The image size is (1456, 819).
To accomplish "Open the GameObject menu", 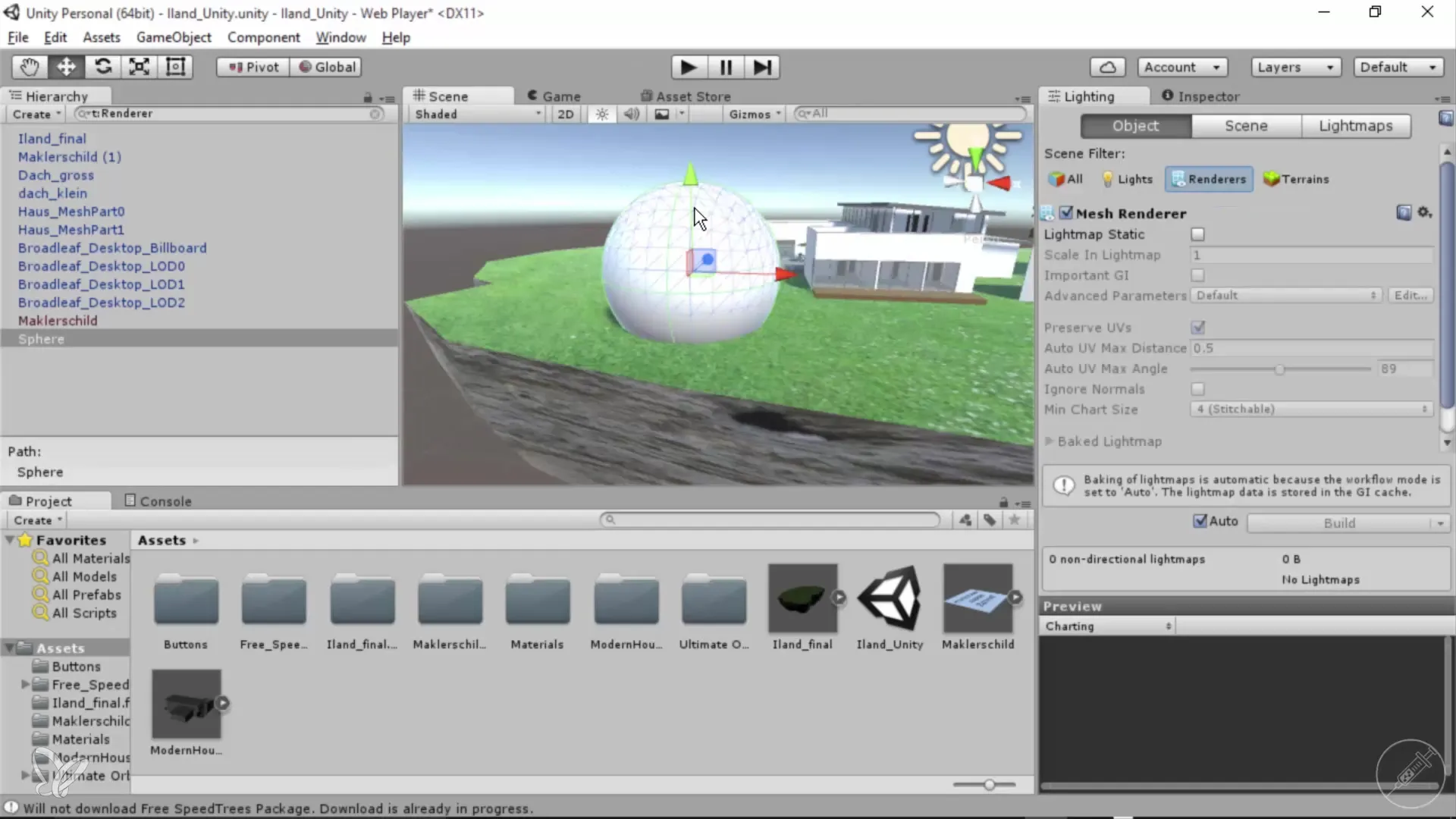I will click(x=174, y=37).
